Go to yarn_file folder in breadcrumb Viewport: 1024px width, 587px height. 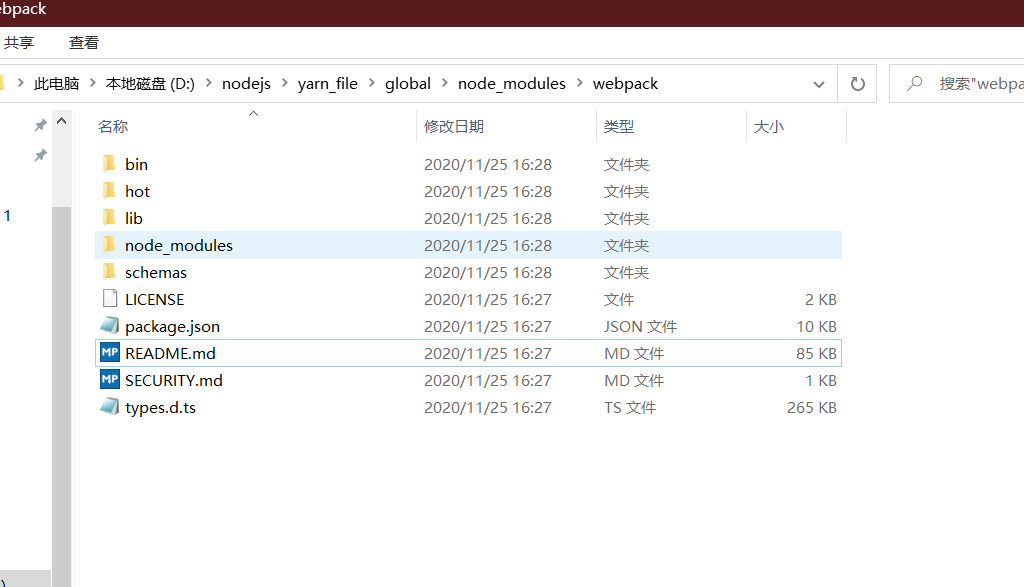328,84
